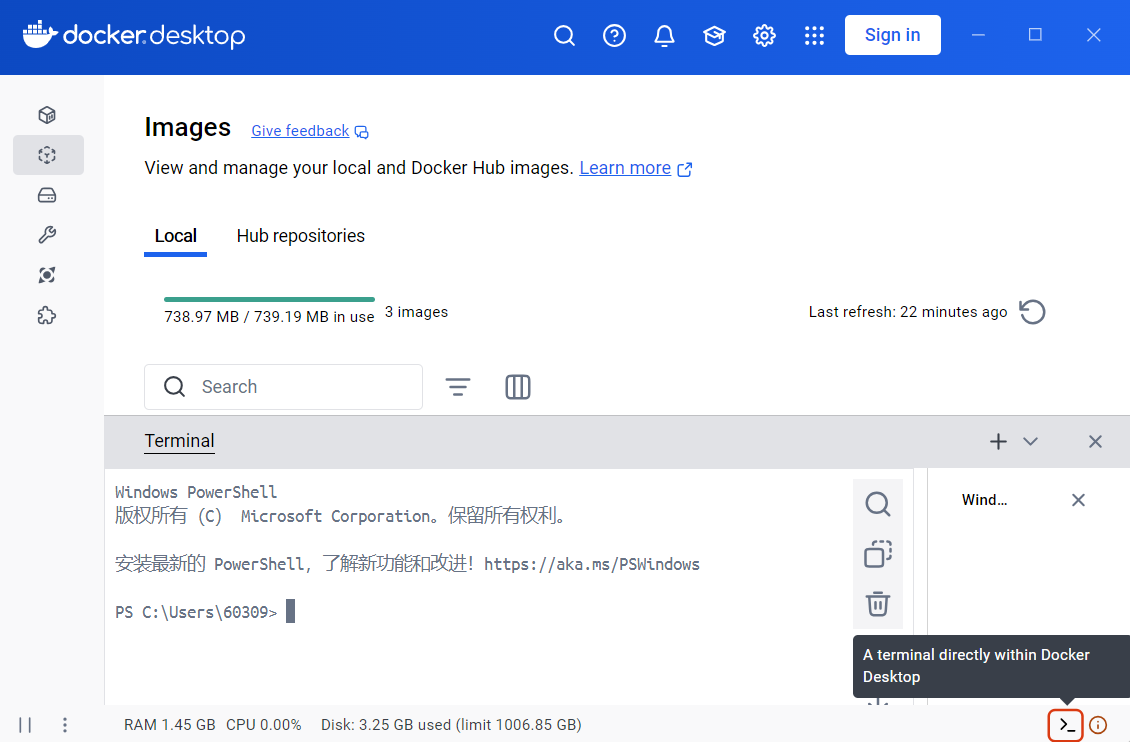Image resolution: width=1130 pixels, height=742 pixels.
Task: Open the notifications bell
Action: (x=664, y=35)
